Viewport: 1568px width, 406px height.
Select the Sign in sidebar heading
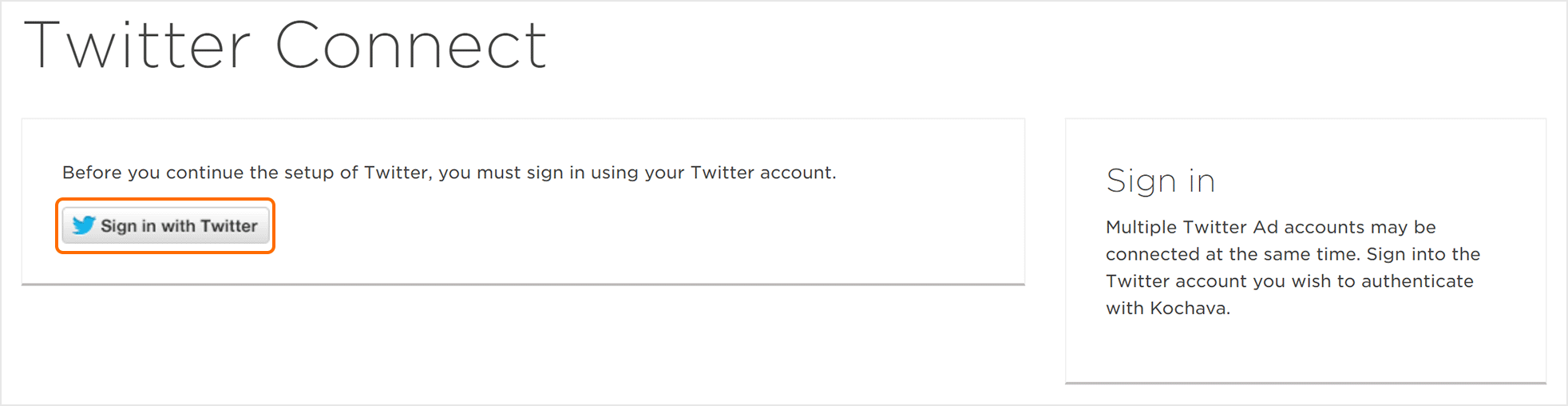pyautogui.click(x=1160, y=181)
